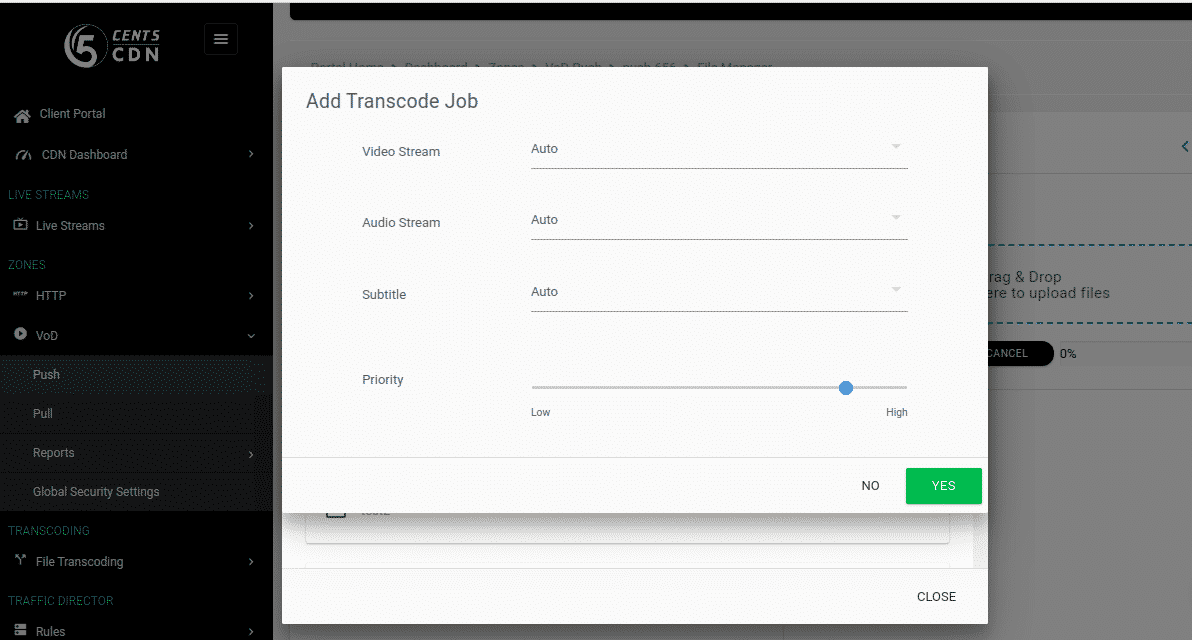This screenshot has height=640, width=1192.
Task: Open the Subtitle dropdown
Action: point(719,293)
